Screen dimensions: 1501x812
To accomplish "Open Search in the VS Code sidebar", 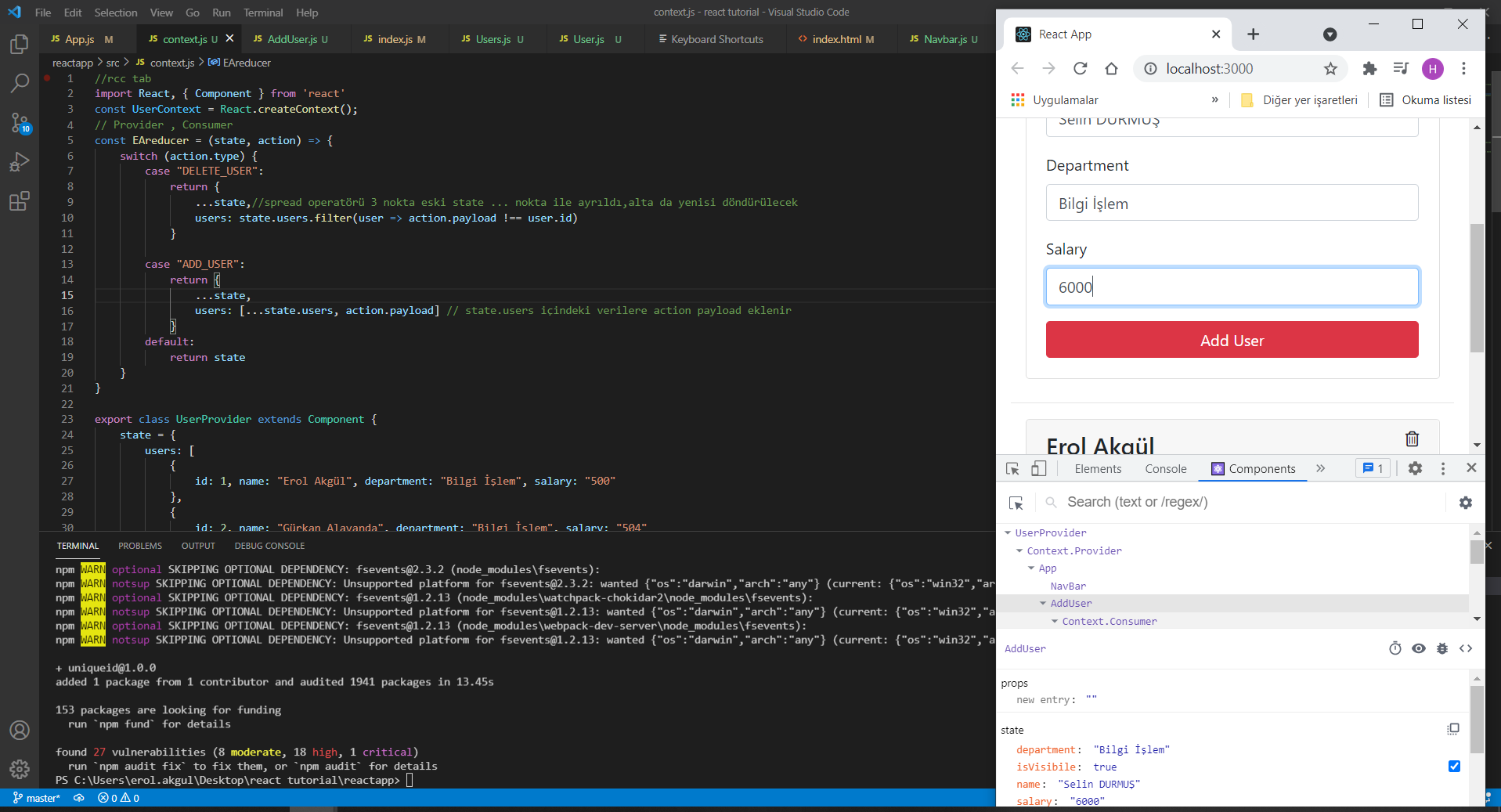I will (x=20, y=83).
